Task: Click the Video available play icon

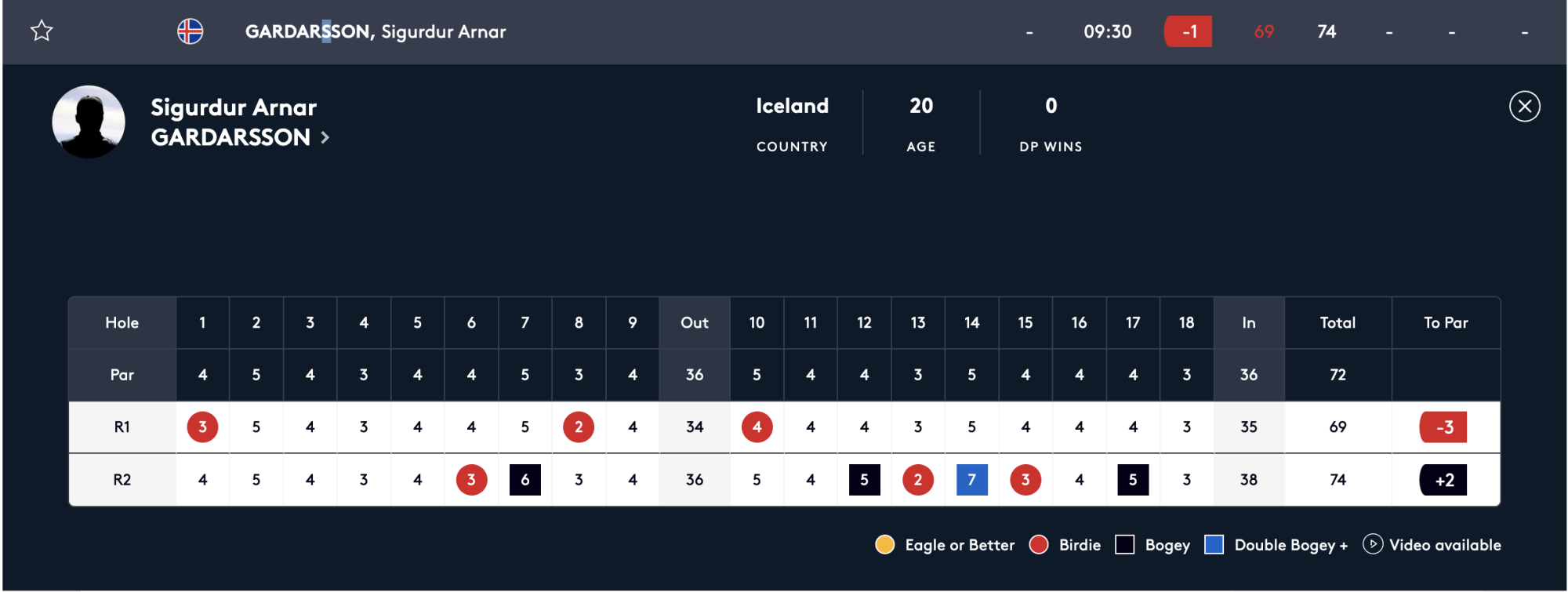Action: (x=1372, y=544)
